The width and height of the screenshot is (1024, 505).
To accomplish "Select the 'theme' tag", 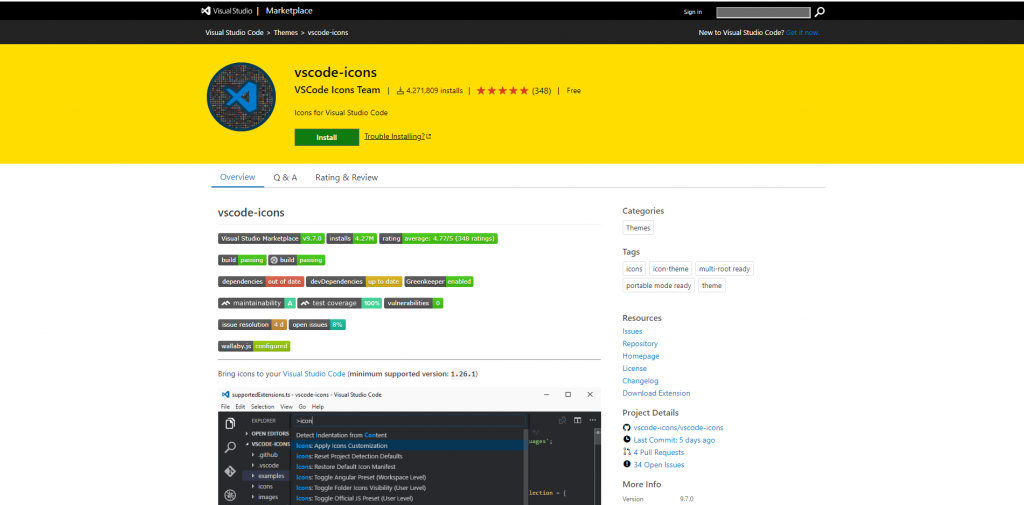I will click(712, 285).
